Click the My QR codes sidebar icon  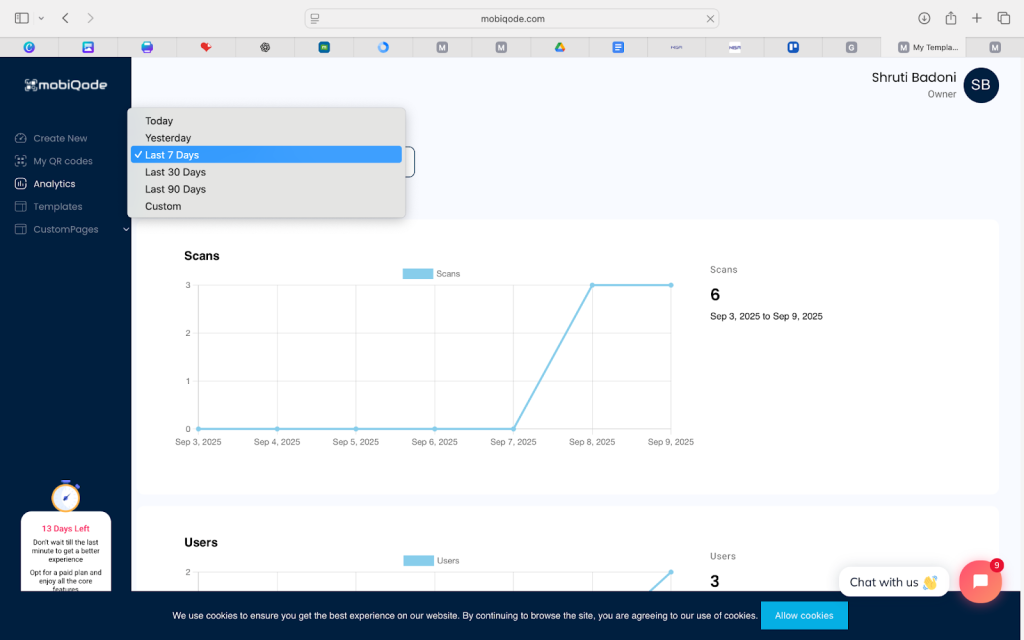pos(20,161)
